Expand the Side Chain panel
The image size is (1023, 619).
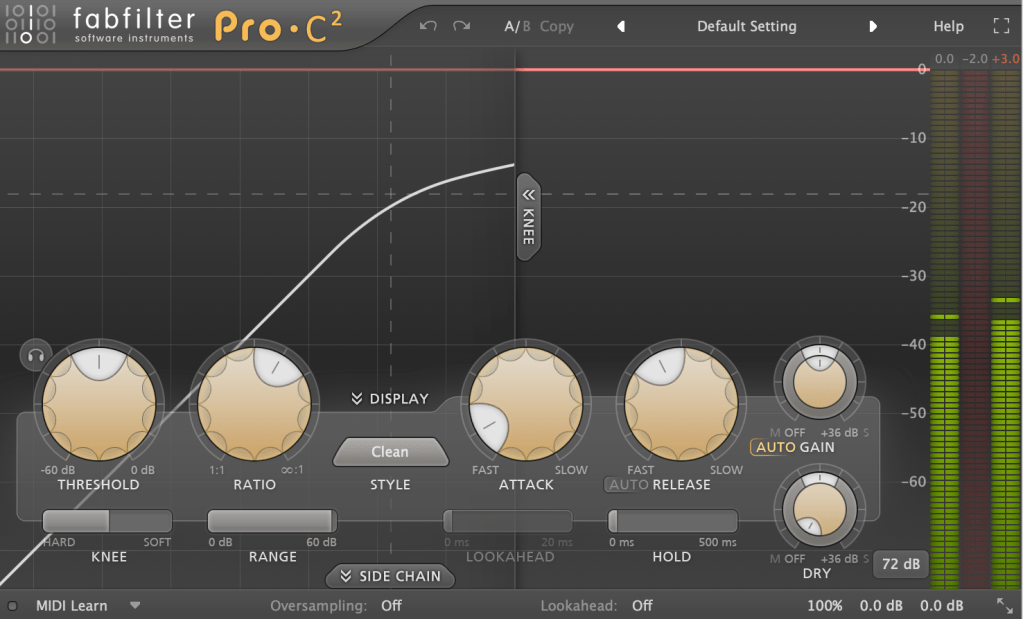point(390,576)
